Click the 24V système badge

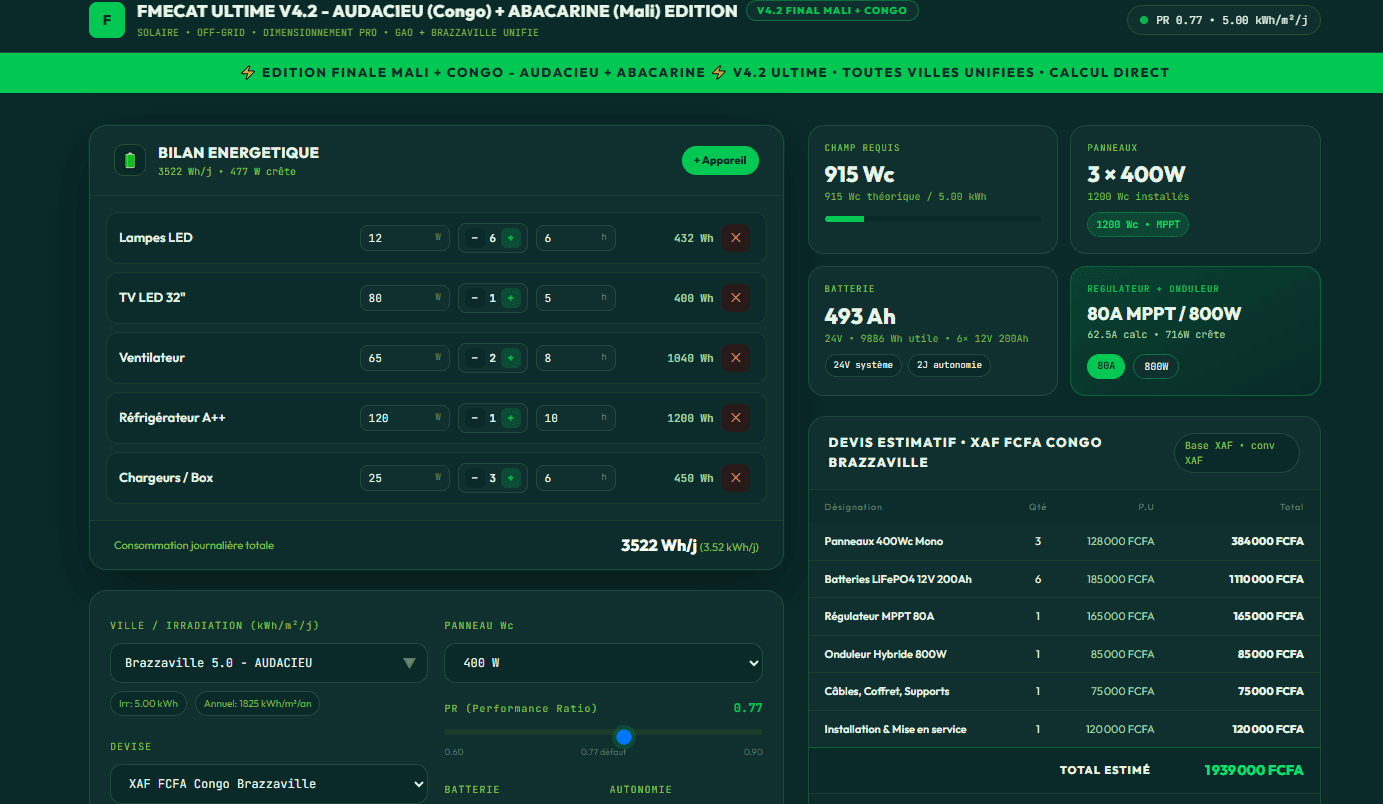click(863, 365)
